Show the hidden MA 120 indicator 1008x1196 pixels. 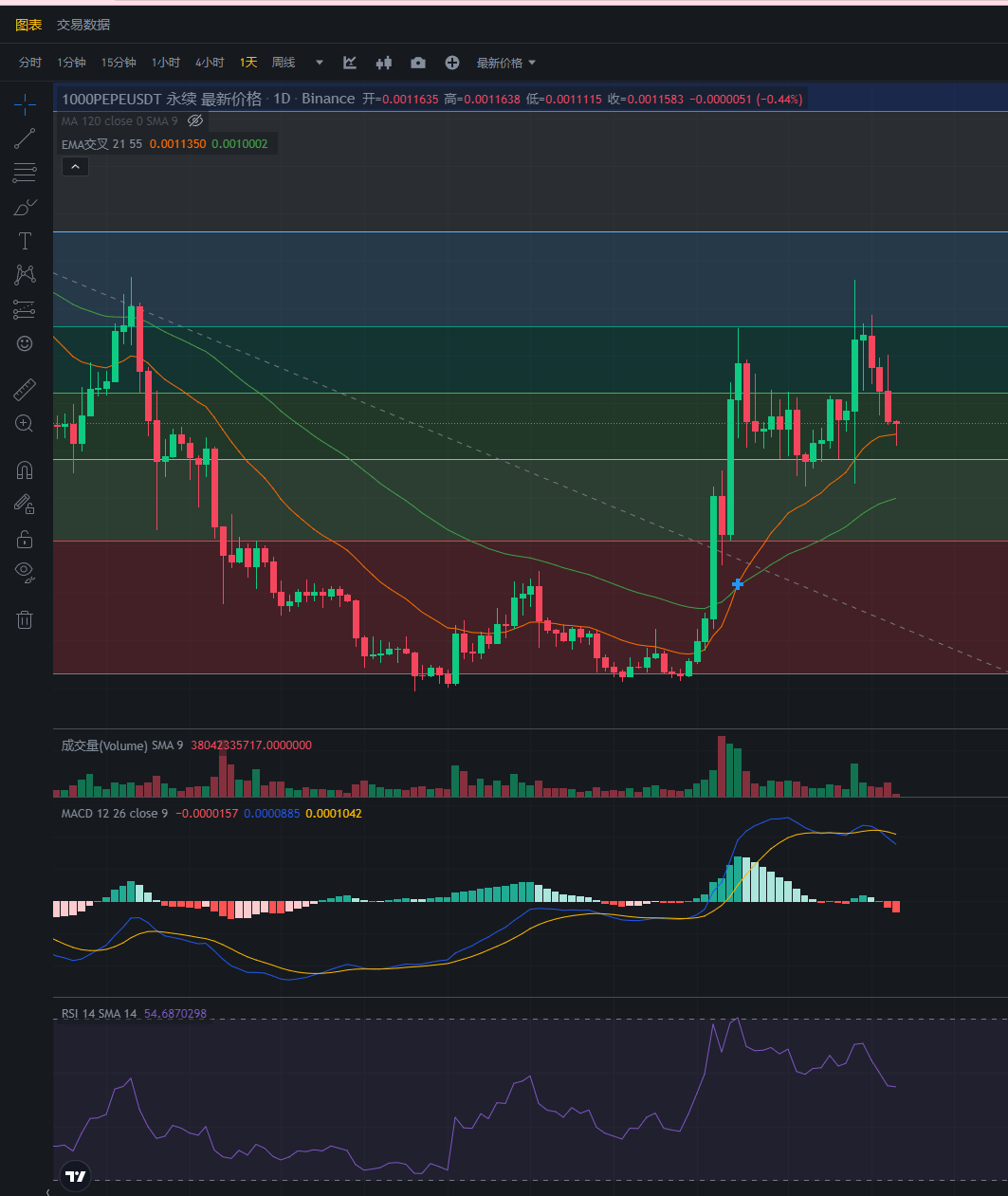coord(195,121)
